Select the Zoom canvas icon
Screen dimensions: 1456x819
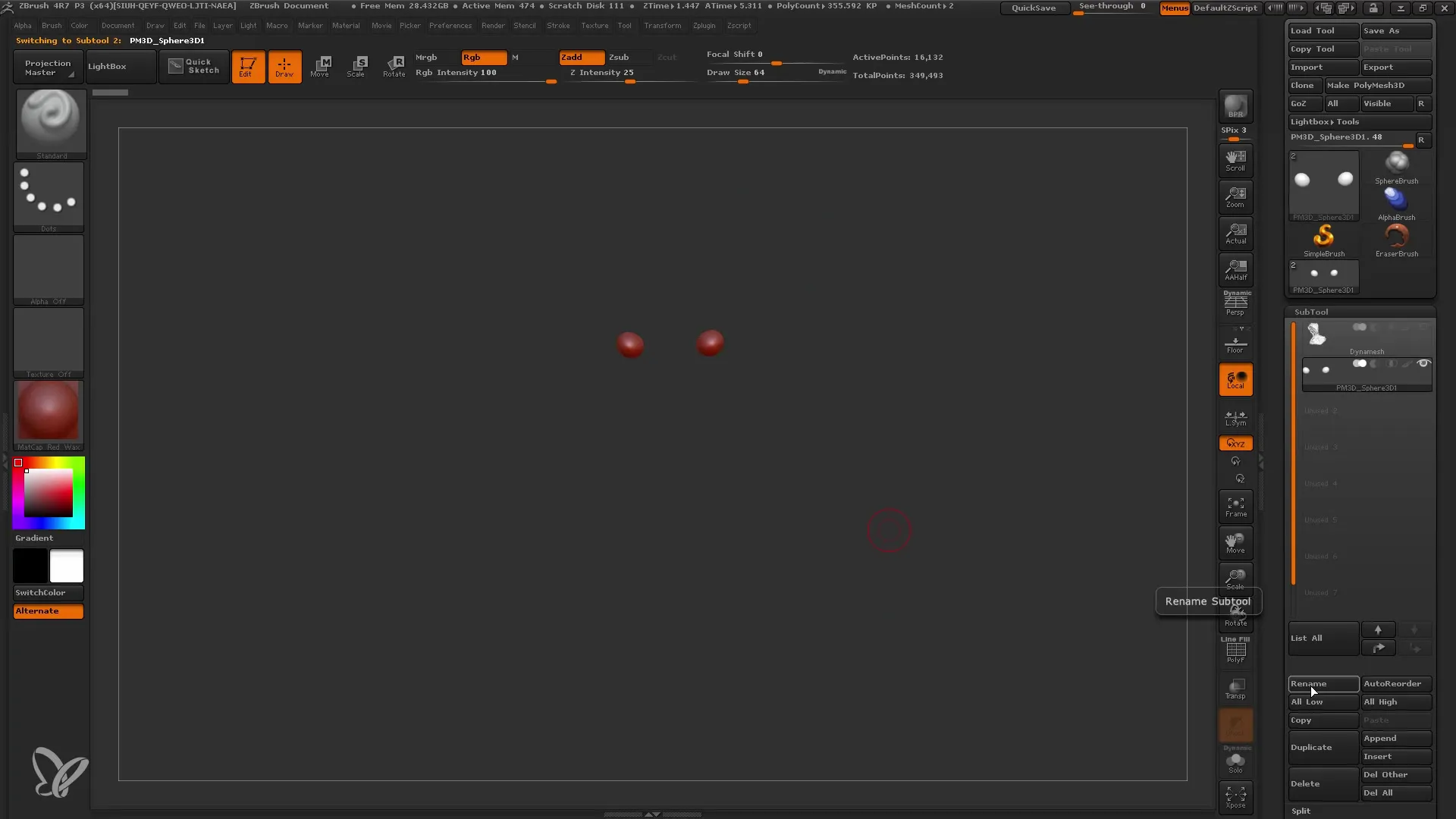point(1235,197)
